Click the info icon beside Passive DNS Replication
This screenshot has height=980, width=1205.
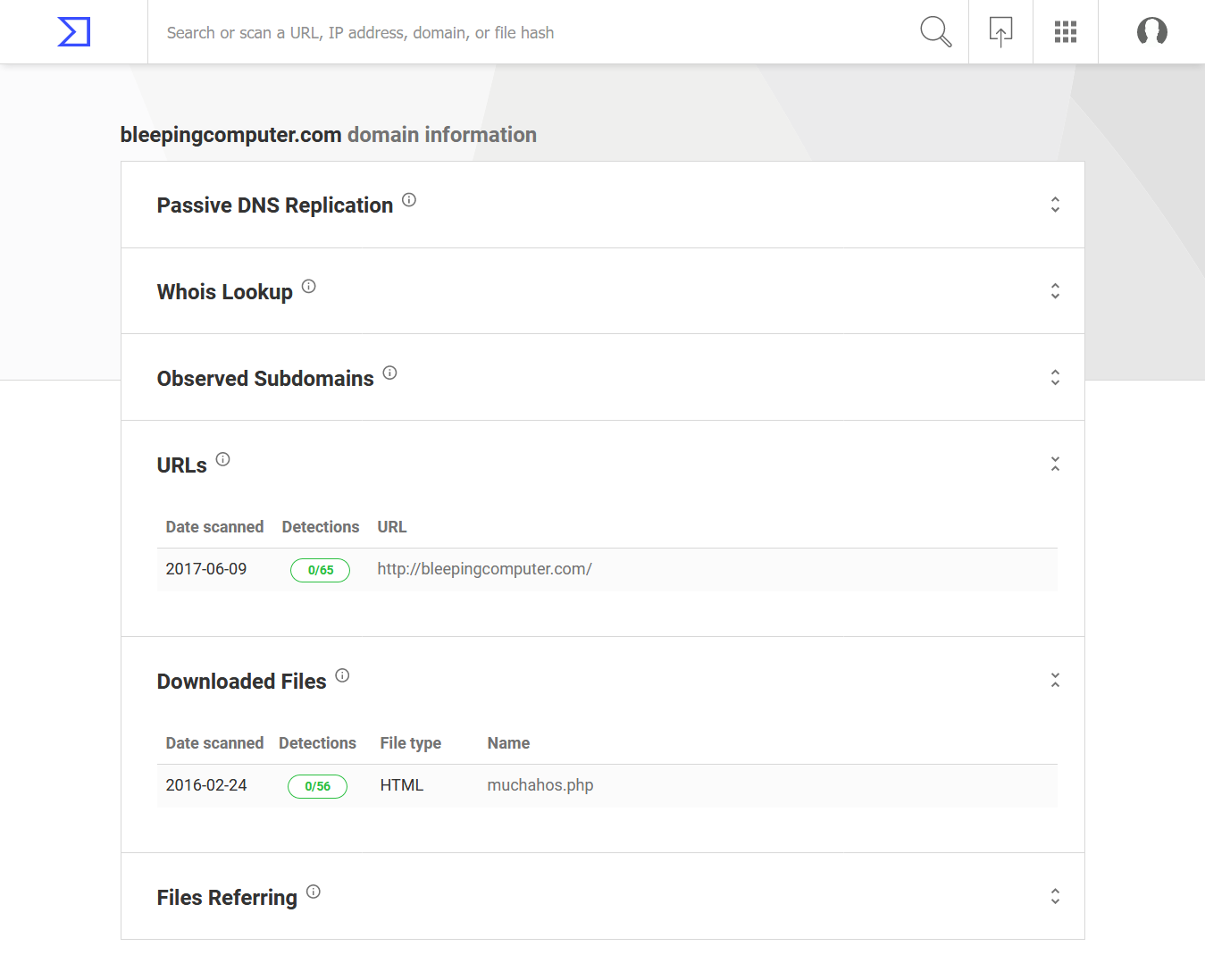[x=409, y=199]
